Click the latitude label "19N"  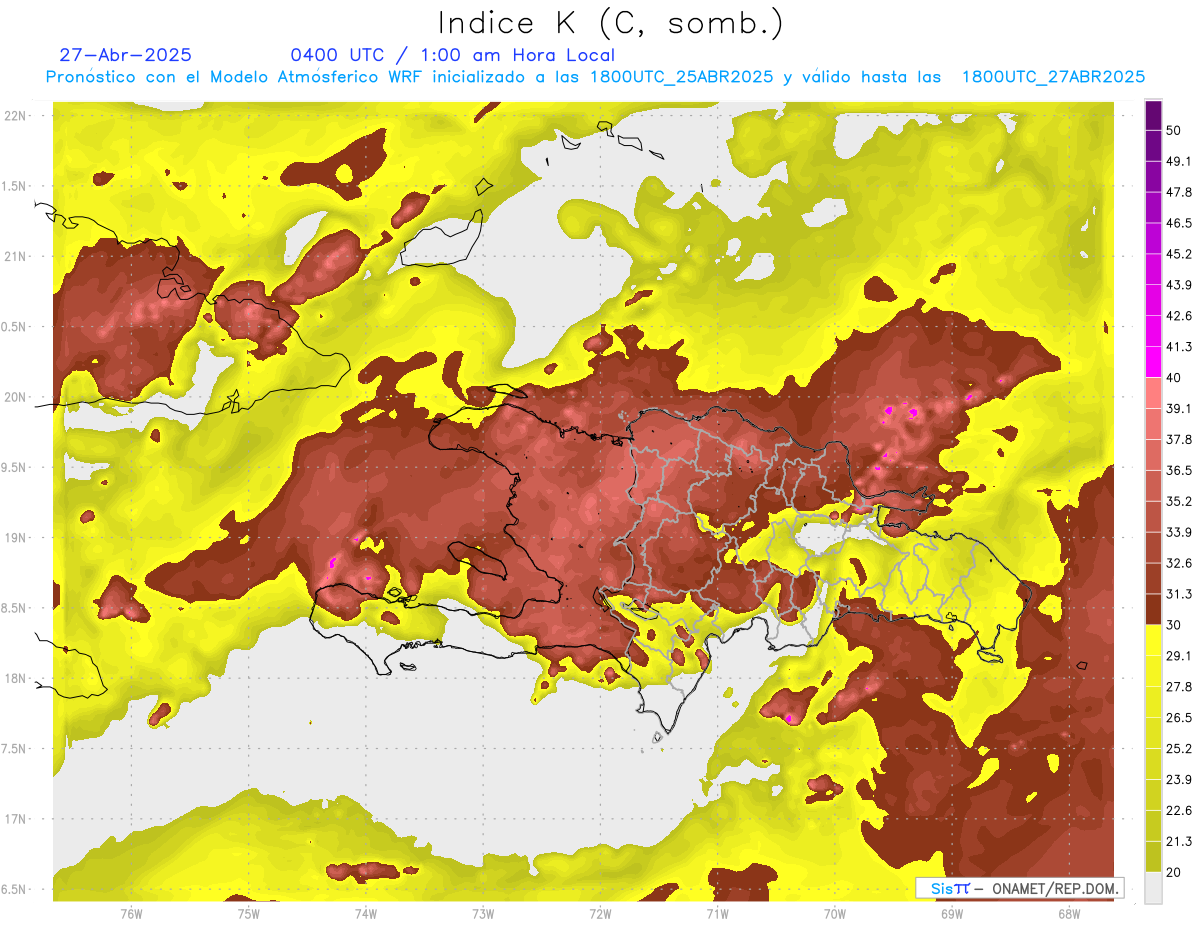(16, 538)
